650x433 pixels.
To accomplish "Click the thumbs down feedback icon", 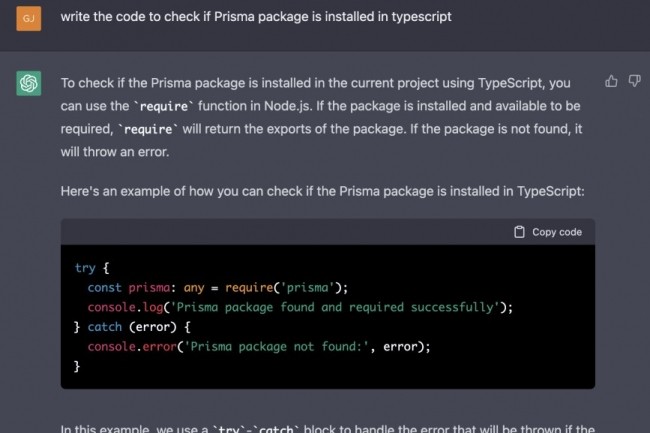I will click(x=634, y=81).
